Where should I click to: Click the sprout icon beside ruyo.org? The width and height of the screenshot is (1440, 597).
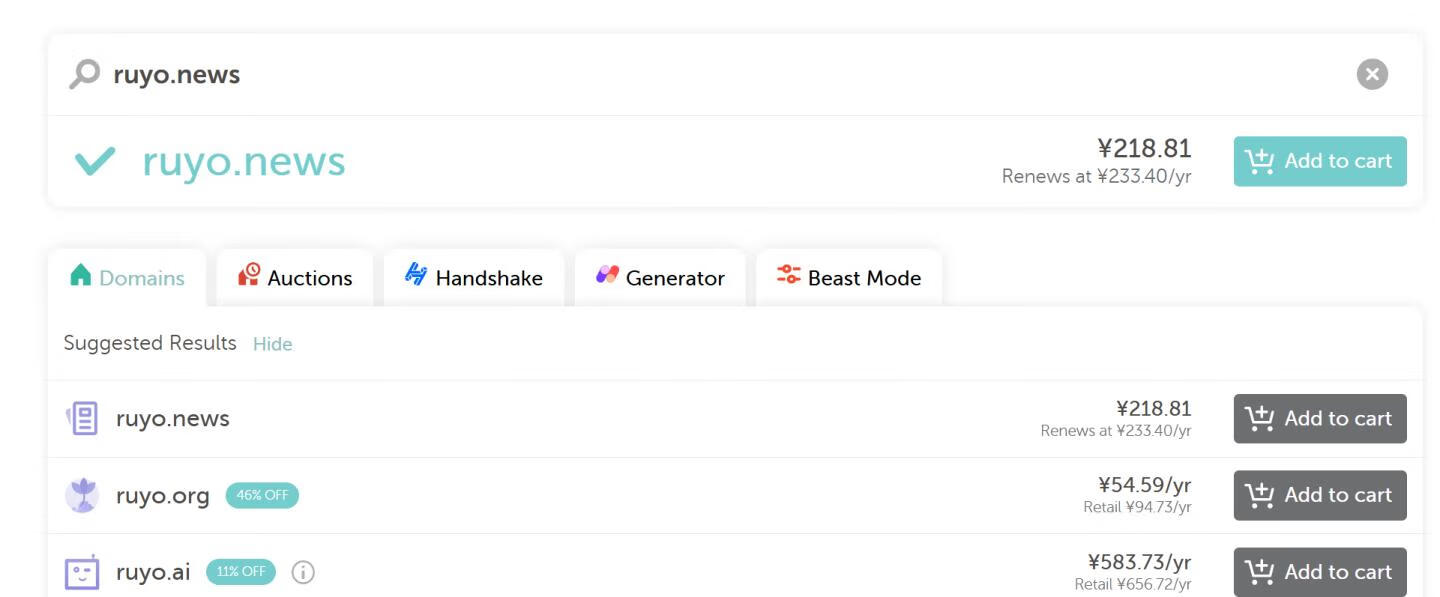click(x=82, y=495)
